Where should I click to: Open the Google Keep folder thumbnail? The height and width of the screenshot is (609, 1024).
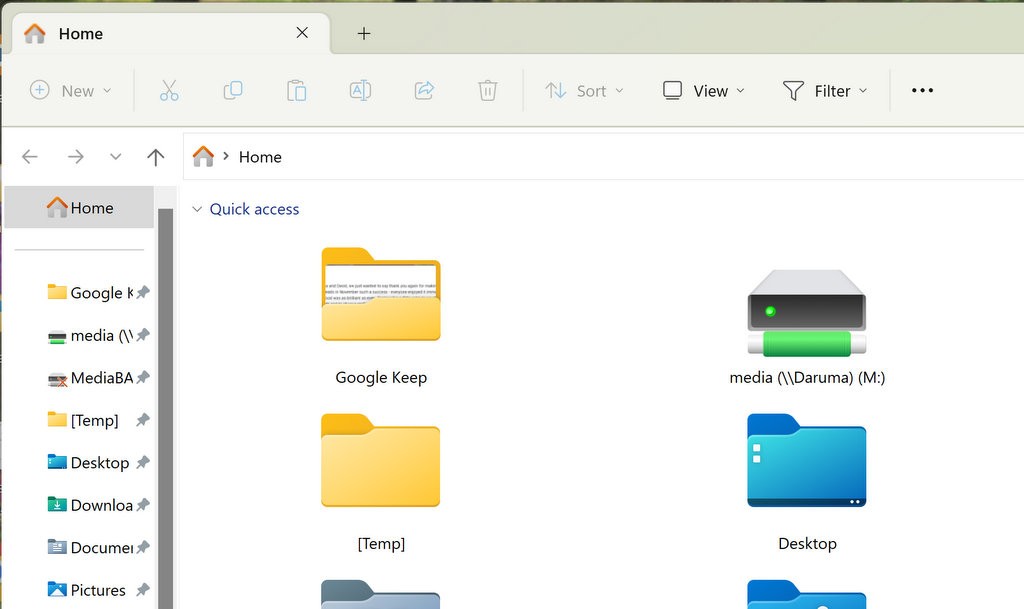point(381,296)
